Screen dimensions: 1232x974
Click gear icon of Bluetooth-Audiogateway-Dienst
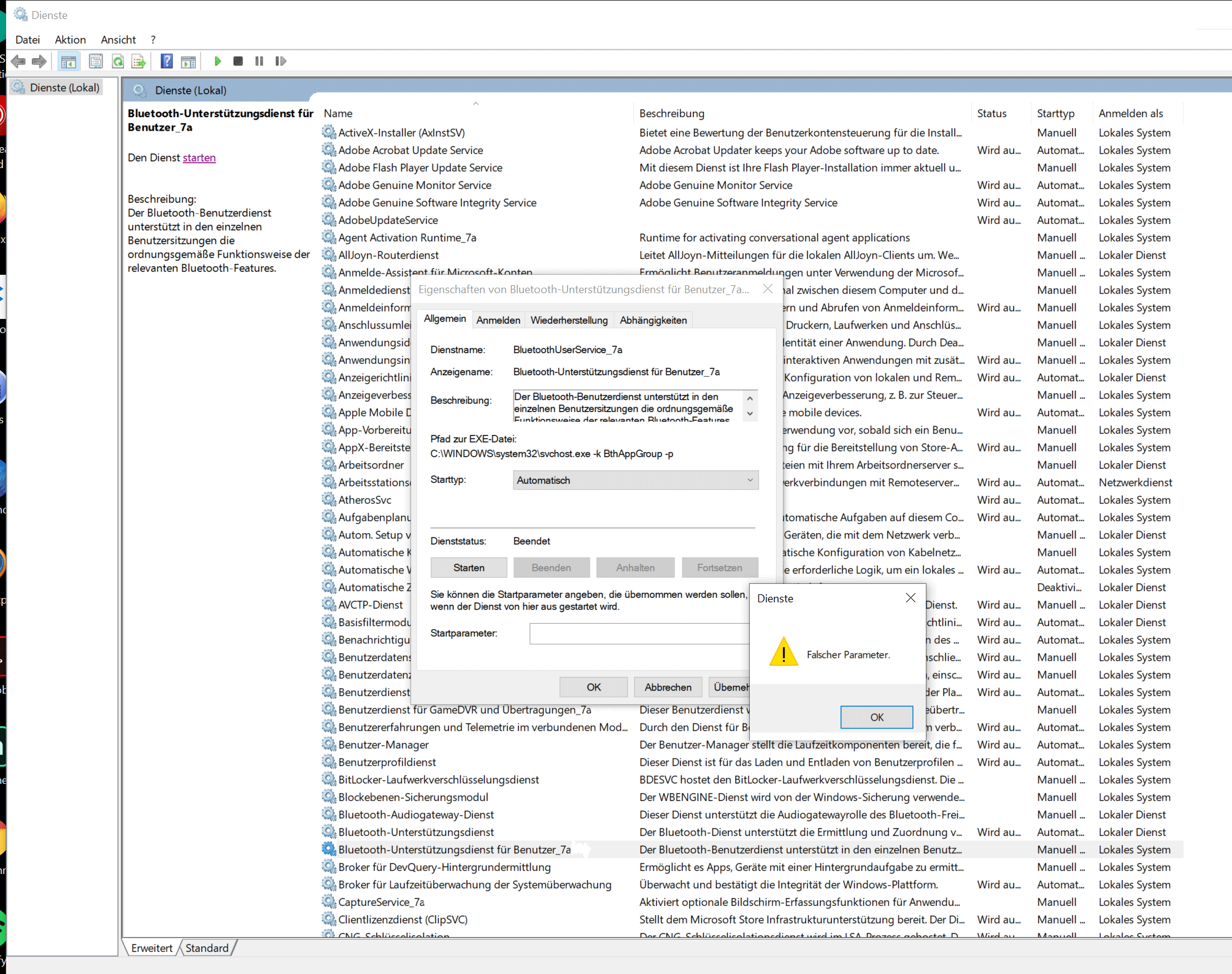[329, 814]
